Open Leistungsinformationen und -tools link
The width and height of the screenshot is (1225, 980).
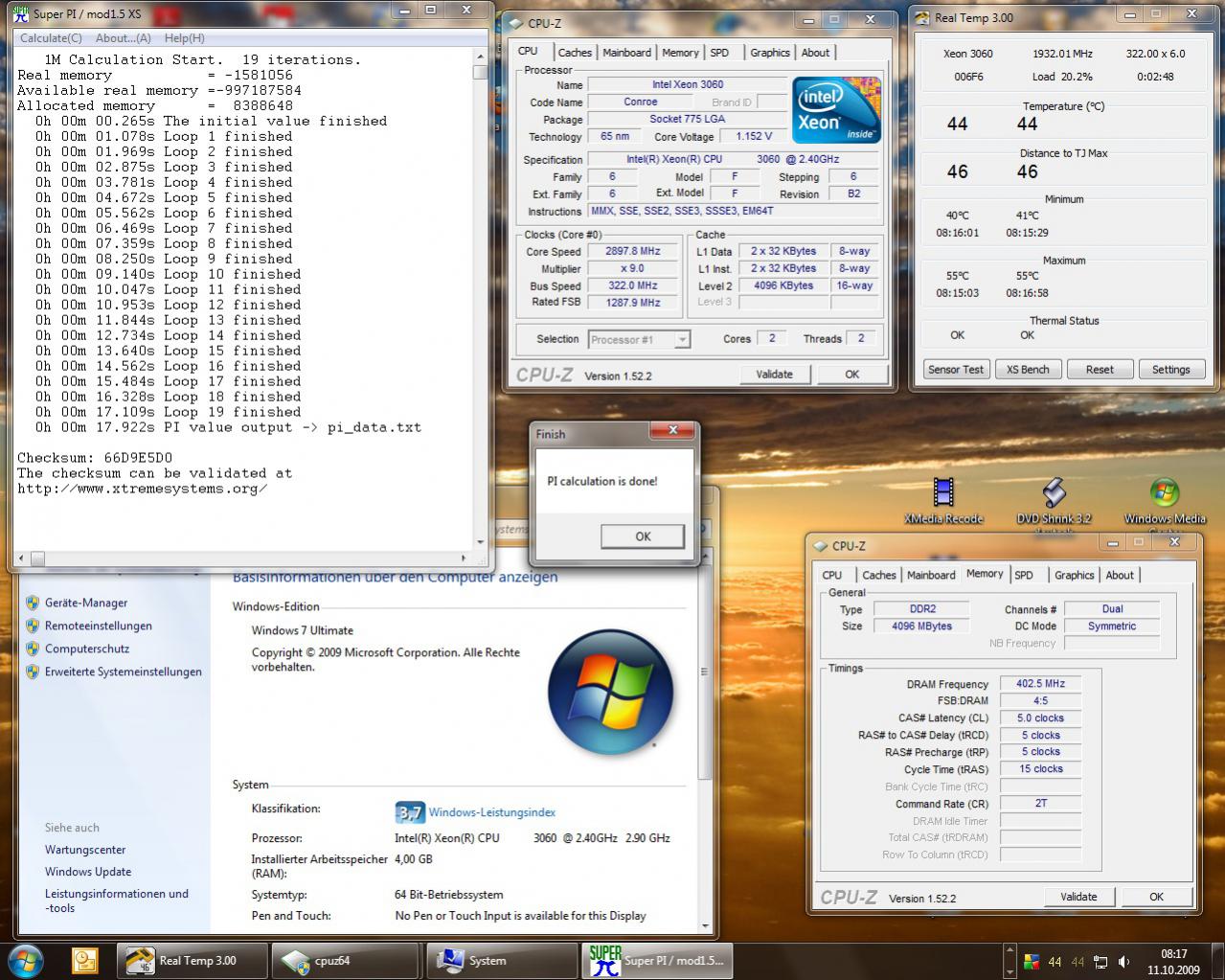117,900
